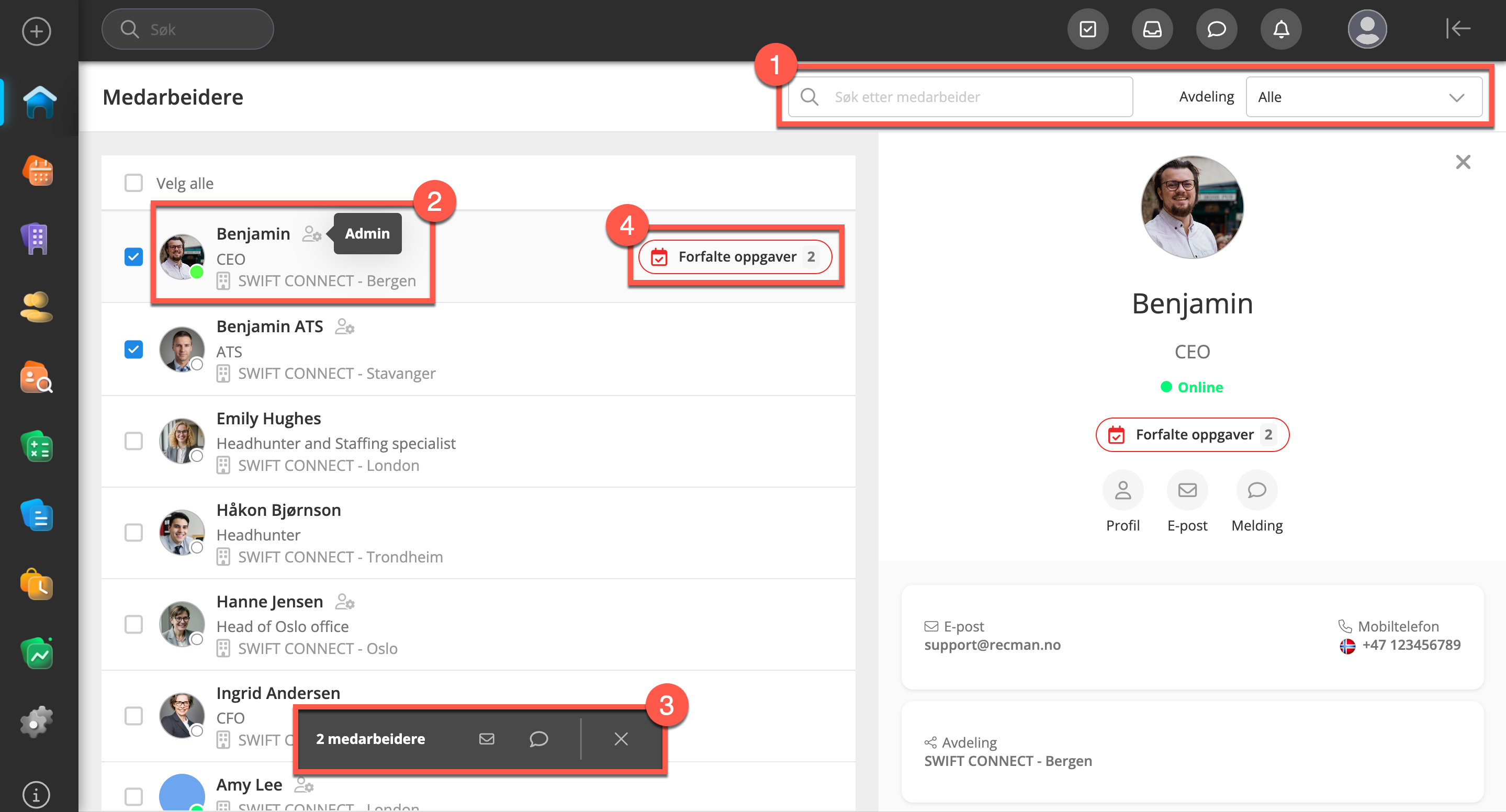Viewport: 1506px width, 812px height.
Task: Open notifications bell icon
Action: tap(1280, 29)
